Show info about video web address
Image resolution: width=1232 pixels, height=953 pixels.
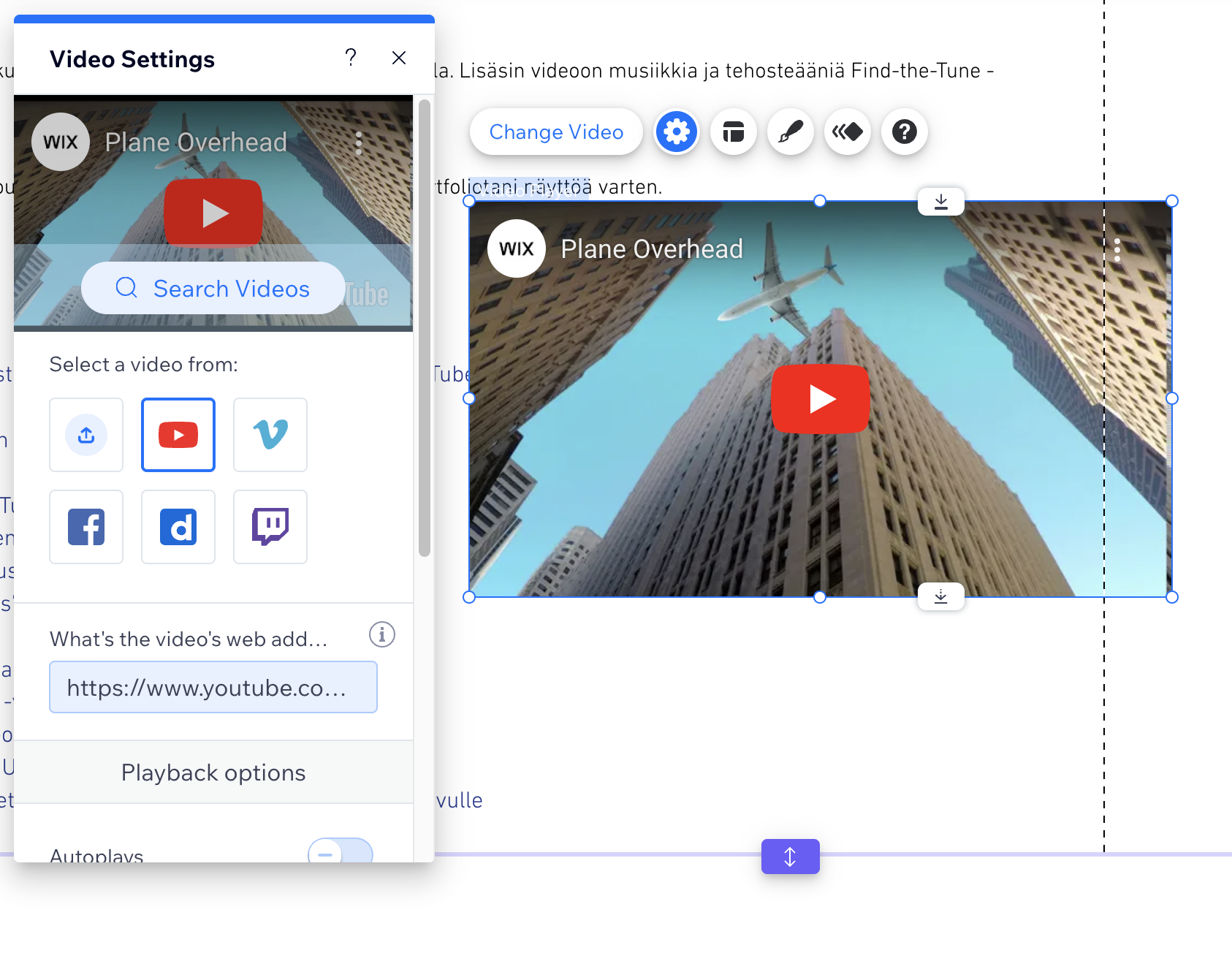381,634
